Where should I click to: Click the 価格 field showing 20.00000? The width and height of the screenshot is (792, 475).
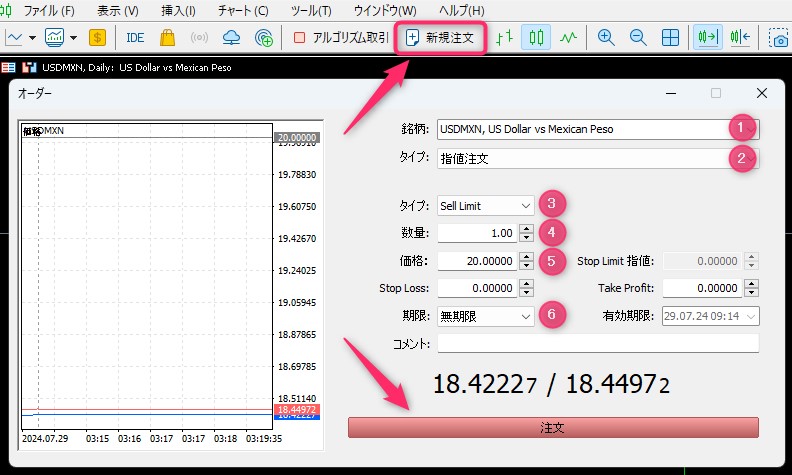coord(477,261)
